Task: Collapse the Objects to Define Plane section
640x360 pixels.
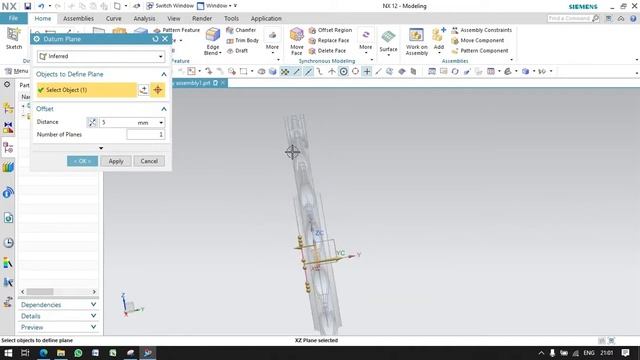Action: coord(164,74)
